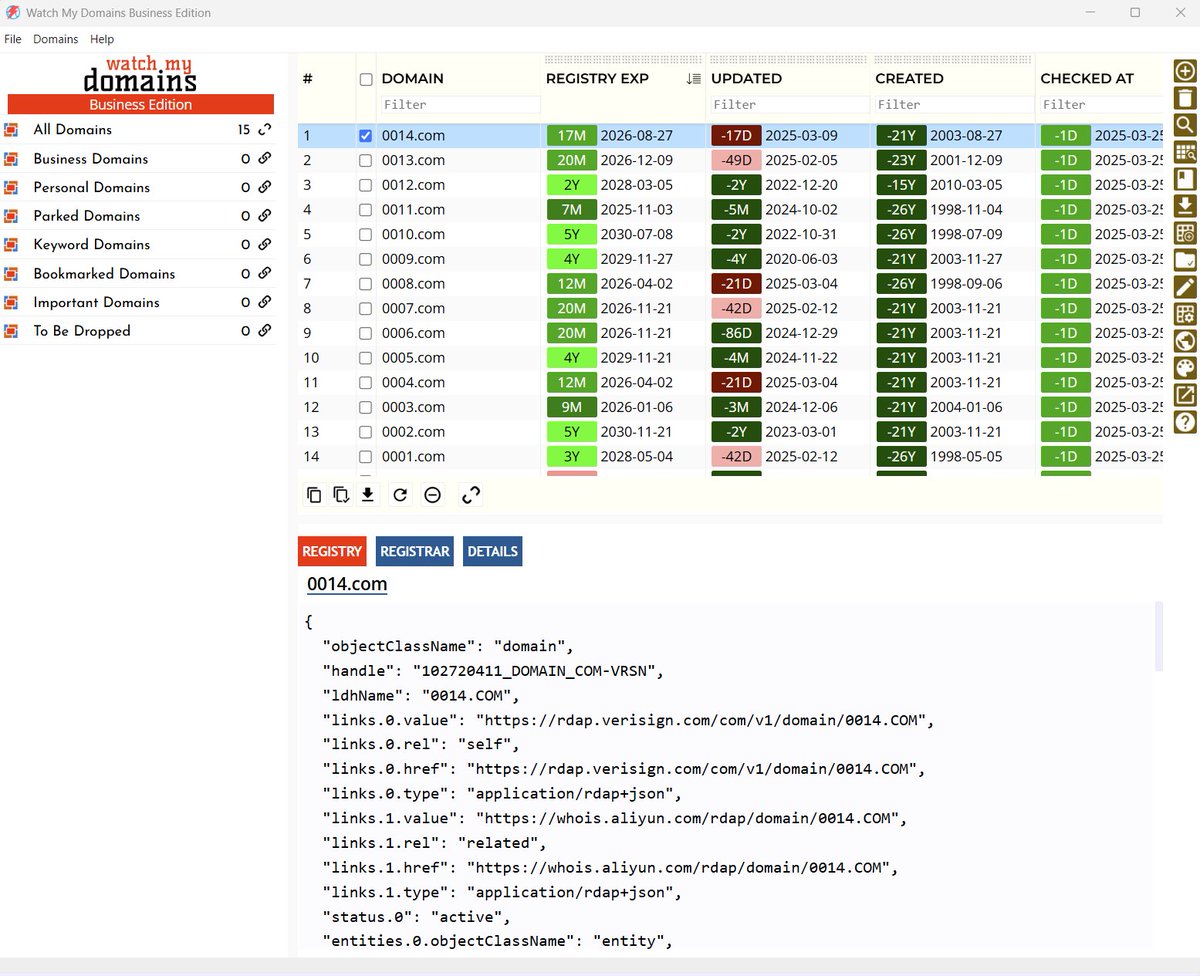Click the sort indicator on REGISTRY EXP column

[x=693, y=79]
